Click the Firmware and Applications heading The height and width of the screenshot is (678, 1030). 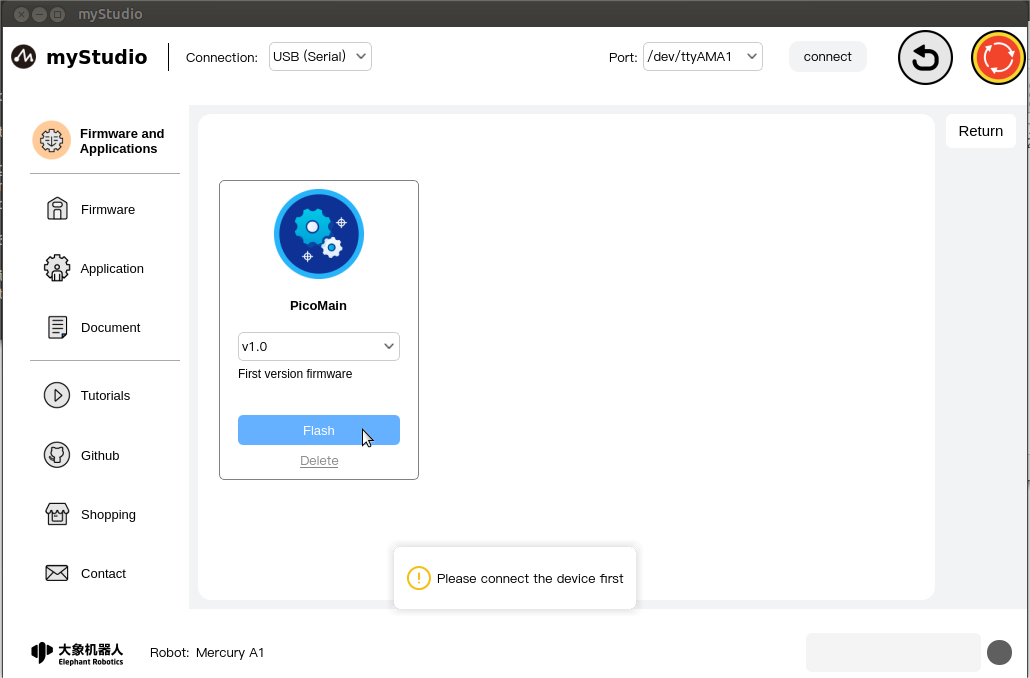pyautogui.click(x=122, y=141)
